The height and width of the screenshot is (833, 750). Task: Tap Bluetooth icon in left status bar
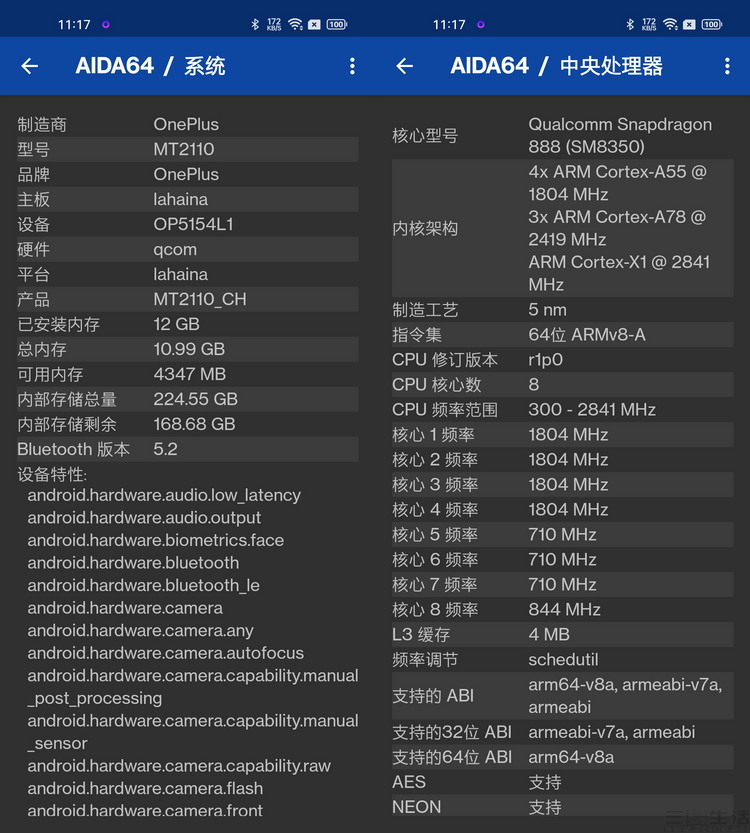point(255,24)
